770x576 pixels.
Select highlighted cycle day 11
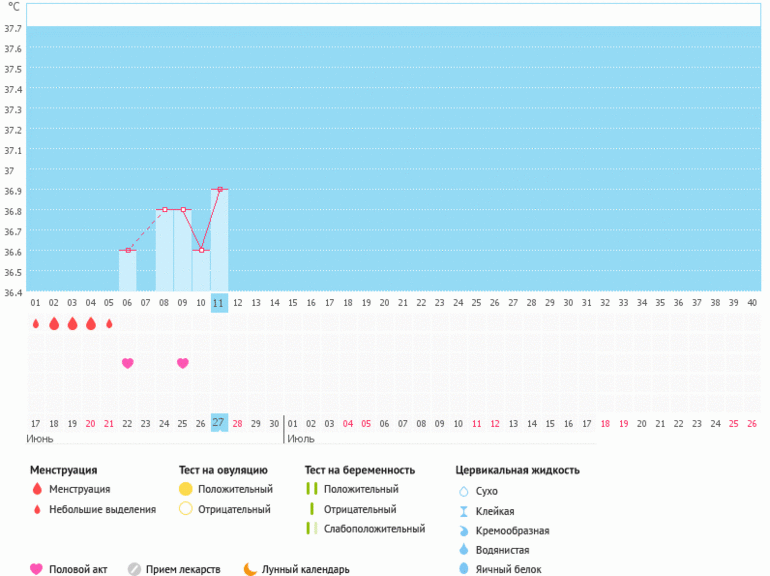(219, 303)
